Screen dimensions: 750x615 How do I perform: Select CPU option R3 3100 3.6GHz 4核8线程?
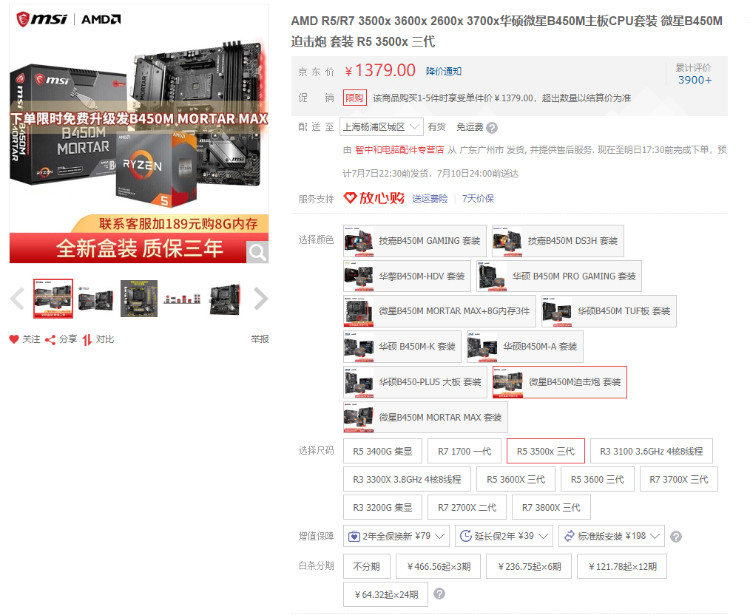(651, 451)
